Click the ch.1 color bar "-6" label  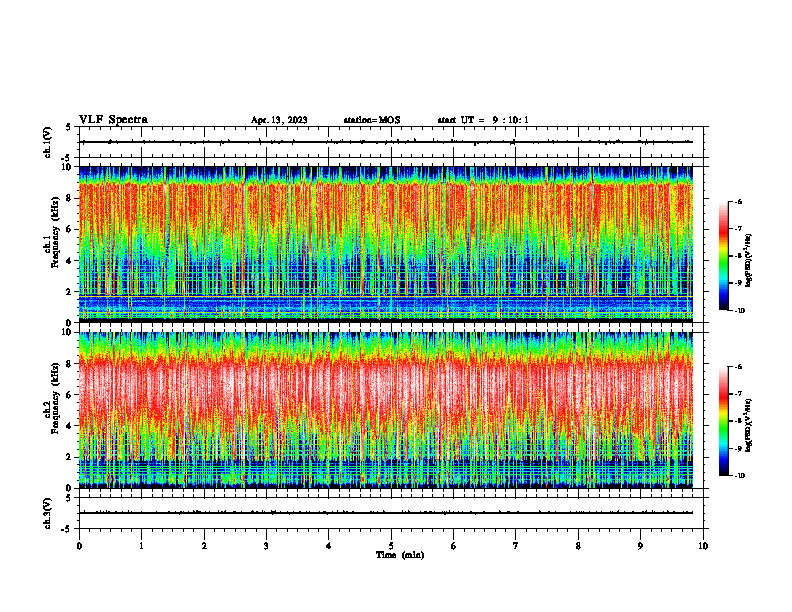[x=738, y=201]
